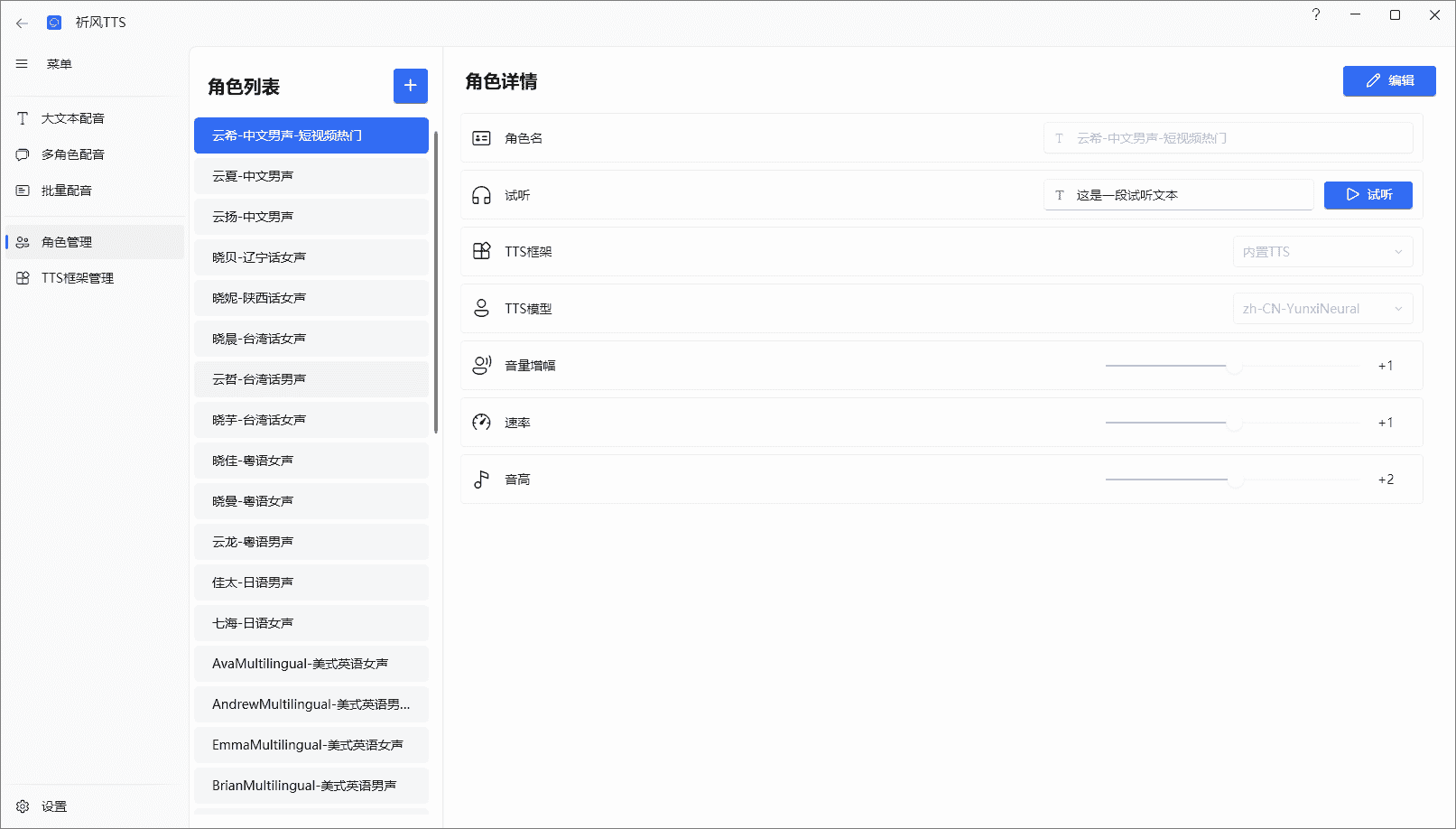Select 晓贝-辽宁话女声 role
This screenshot has width=1456, height=829.
coord(311,257)
